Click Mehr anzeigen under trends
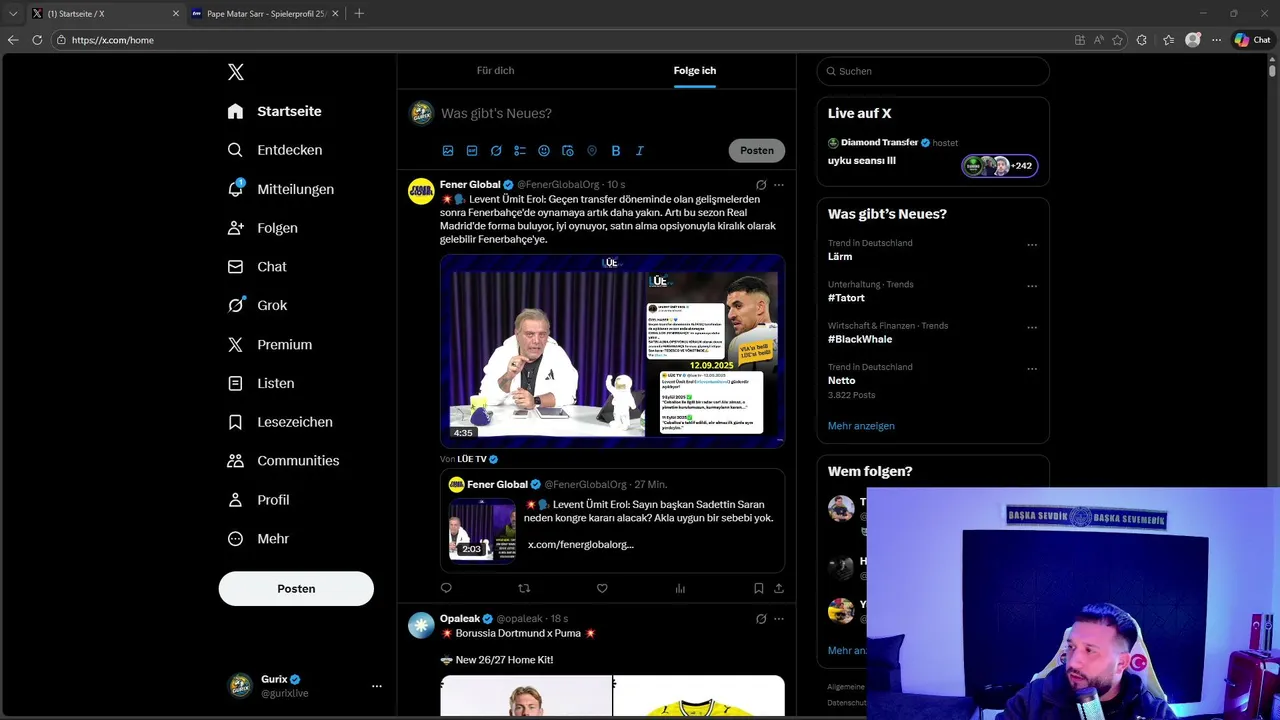The image size is (1280, 720). point(861,426)
